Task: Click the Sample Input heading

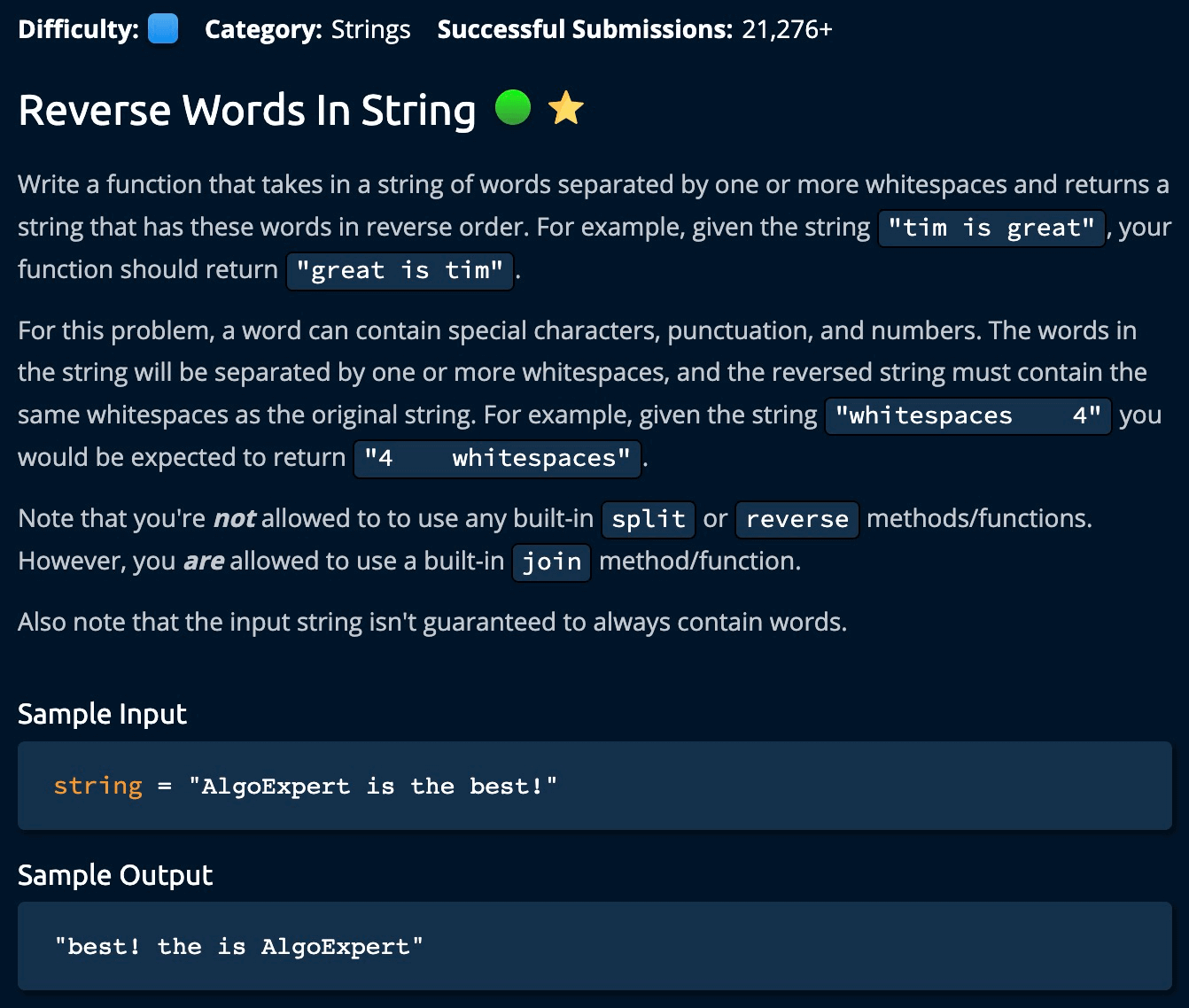Action: [x=103, y=714]
